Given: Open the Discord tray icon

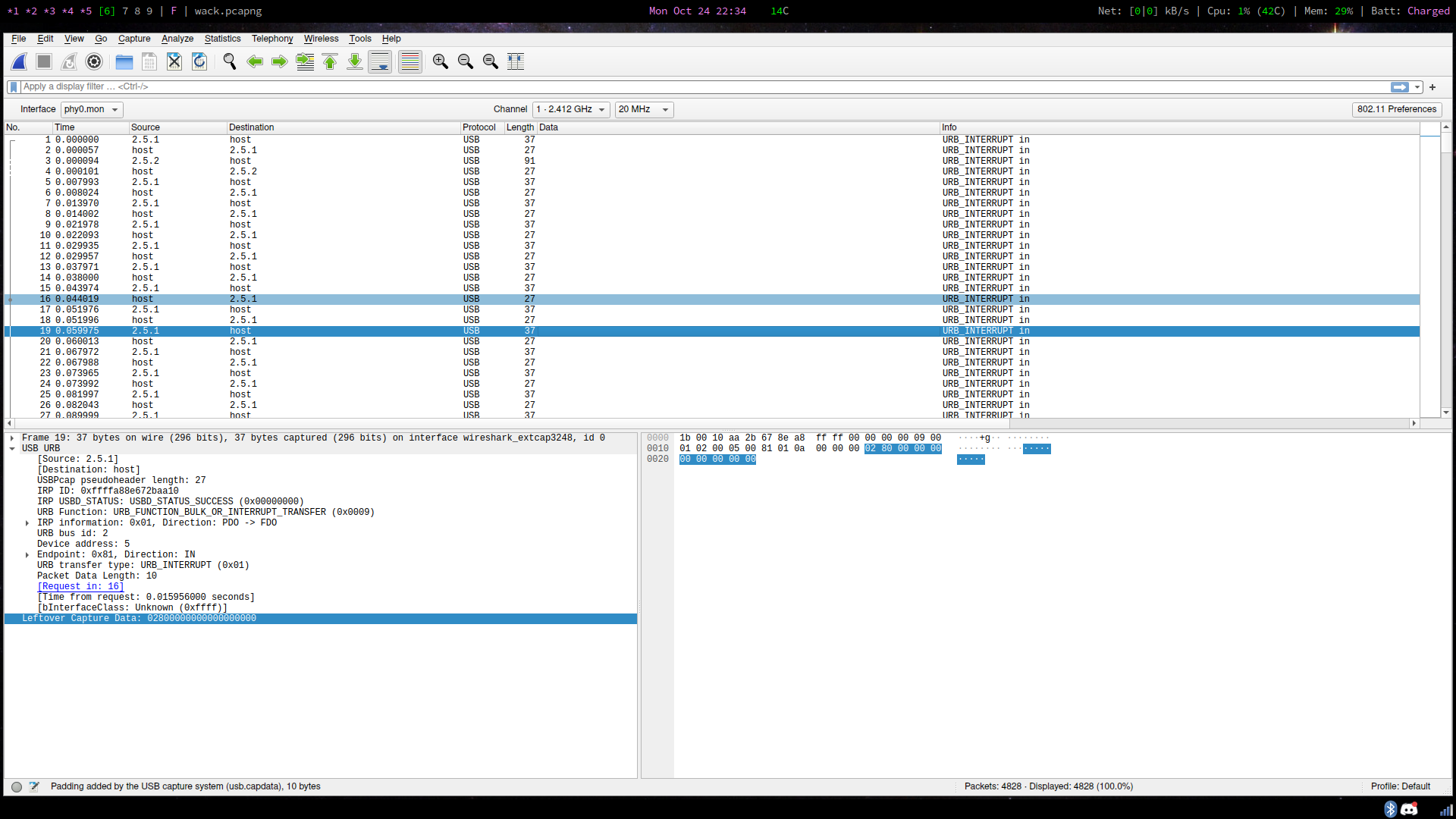Looking at the screenshot, I should point(1409,809).
